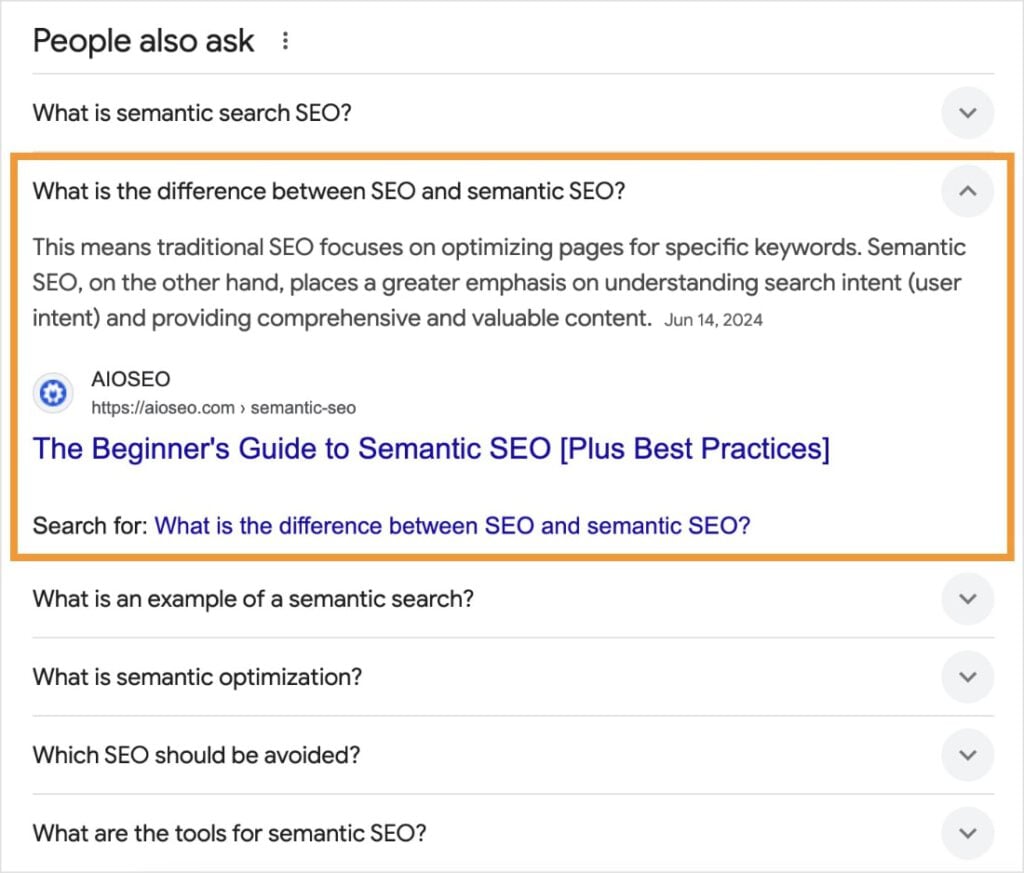
Task: Open the Beginner's Guide to Semantic SEO link
Action: [x=430, y=448]
